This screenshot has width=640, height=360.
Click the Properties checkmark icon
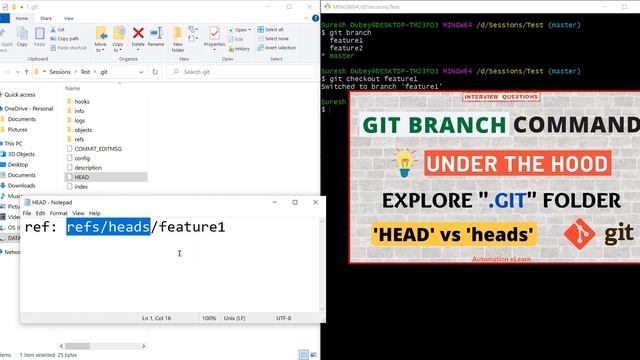(x=214, y=33)
